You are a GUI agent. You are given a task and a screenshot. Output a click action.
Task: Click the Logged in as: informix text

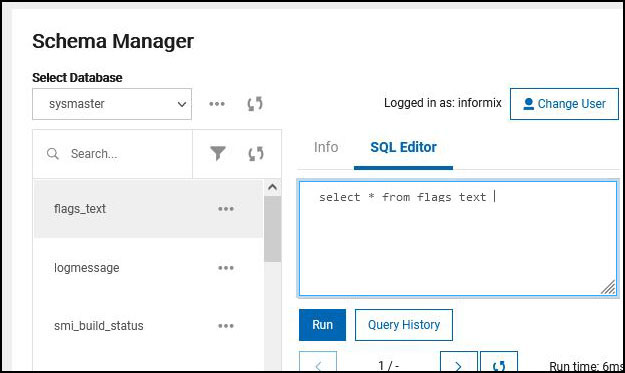tap(442, 103)
